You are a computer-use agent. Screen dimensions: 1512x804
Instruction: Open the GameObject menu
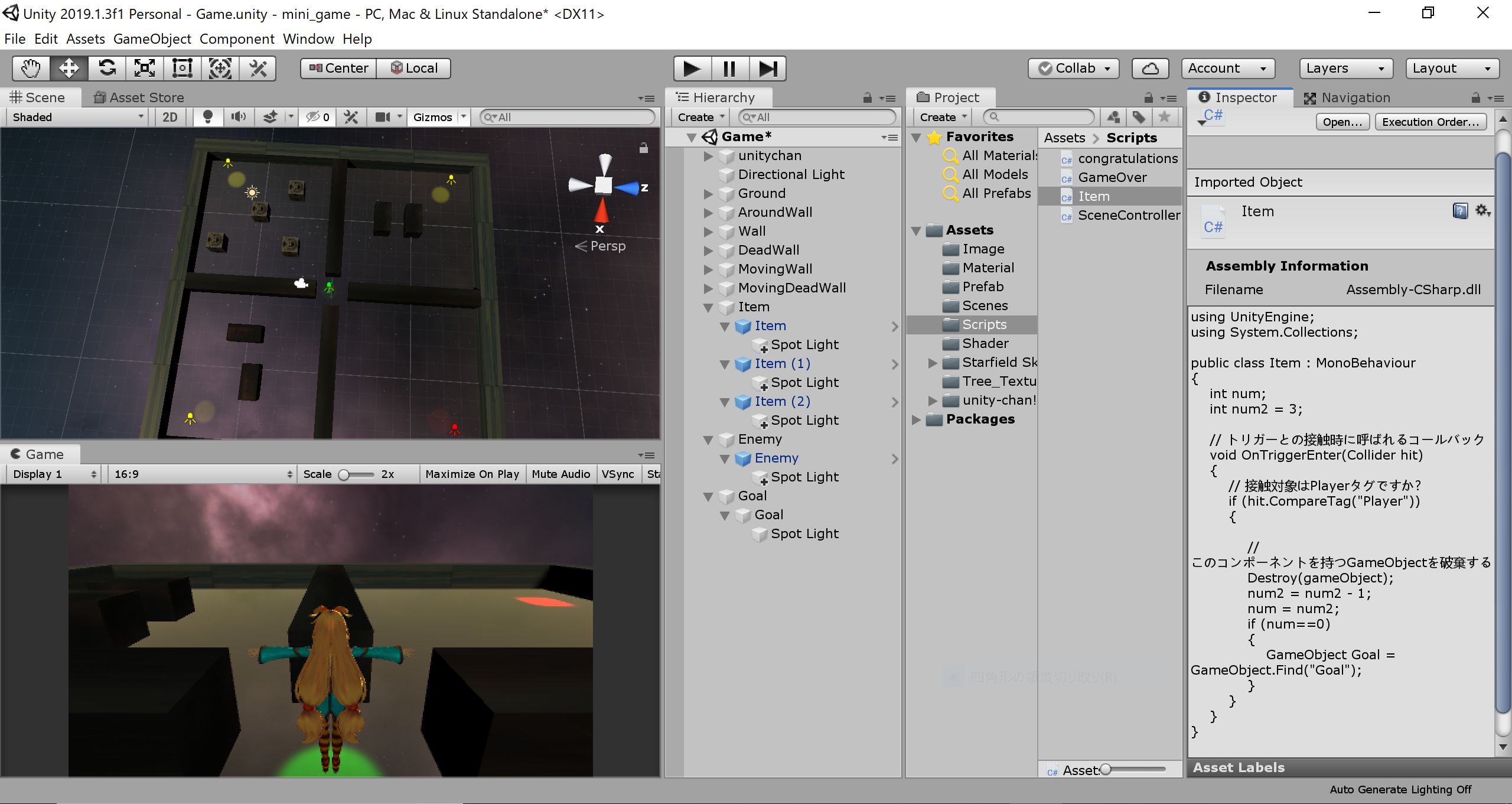(x=152, y=39)
